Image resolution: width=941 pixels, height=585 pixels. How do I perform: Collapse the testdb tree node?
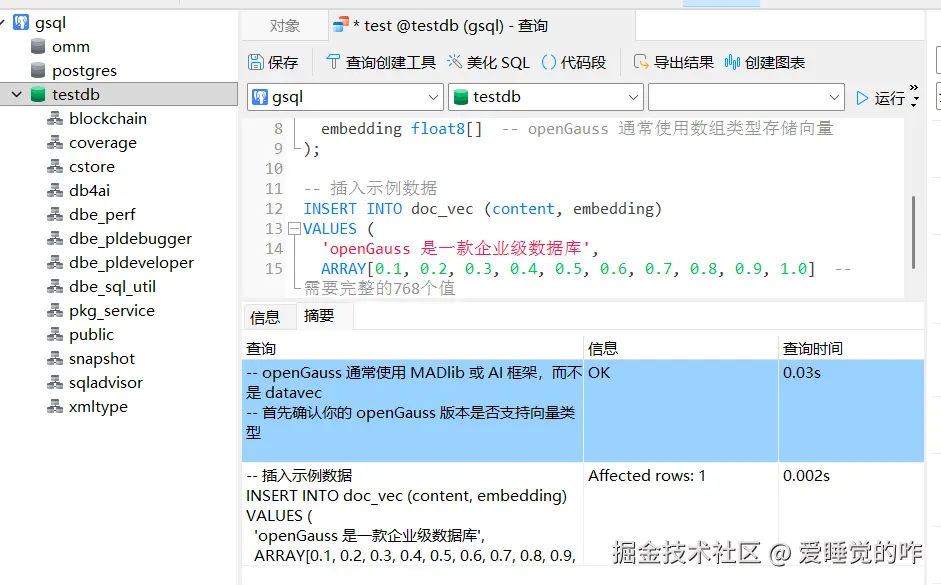pyautogui.click(x=17, y=94)
